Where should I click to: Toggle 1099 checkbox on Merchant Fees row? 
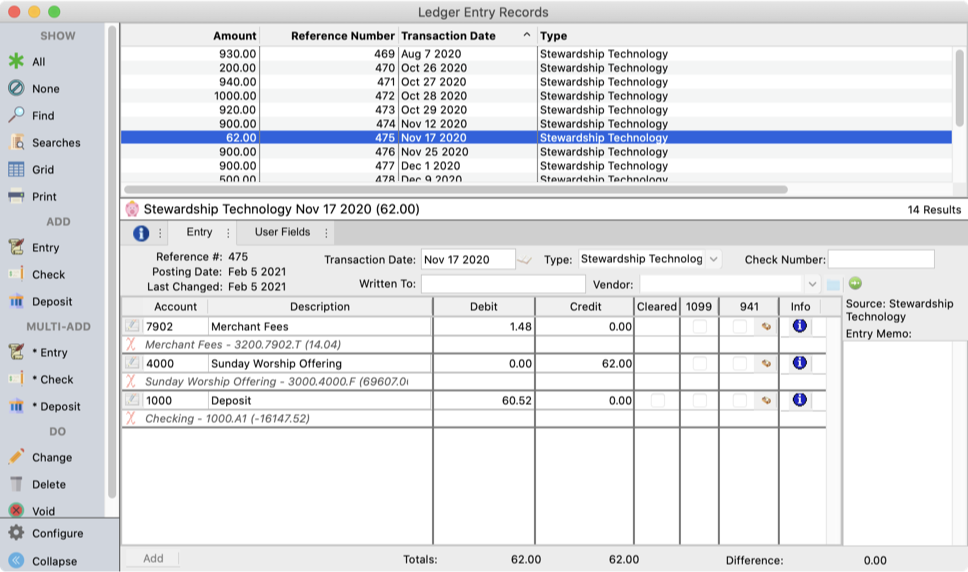point(699,326)
